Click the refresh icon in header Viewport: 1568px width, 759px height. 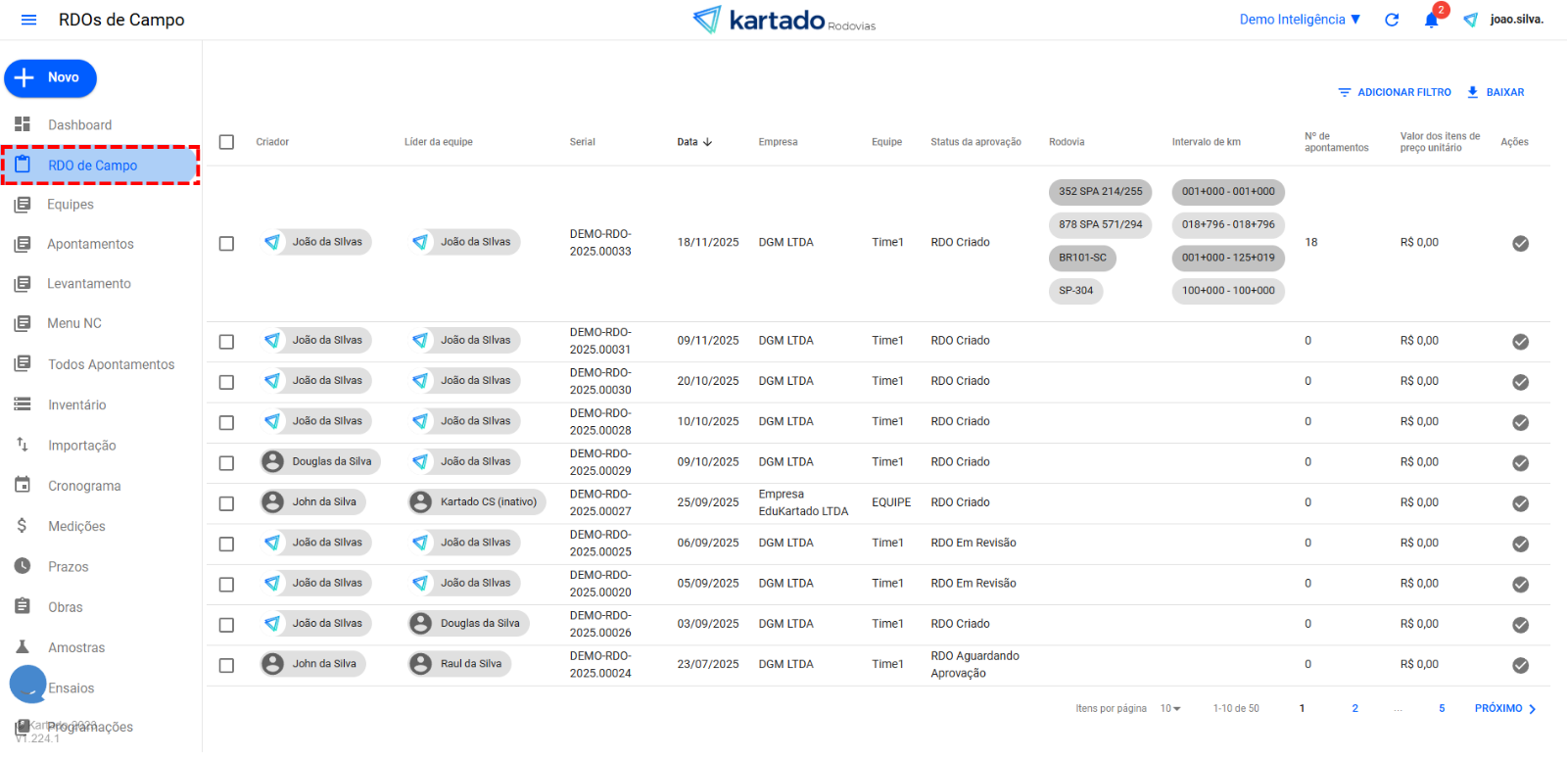[x=1392, y=20]
